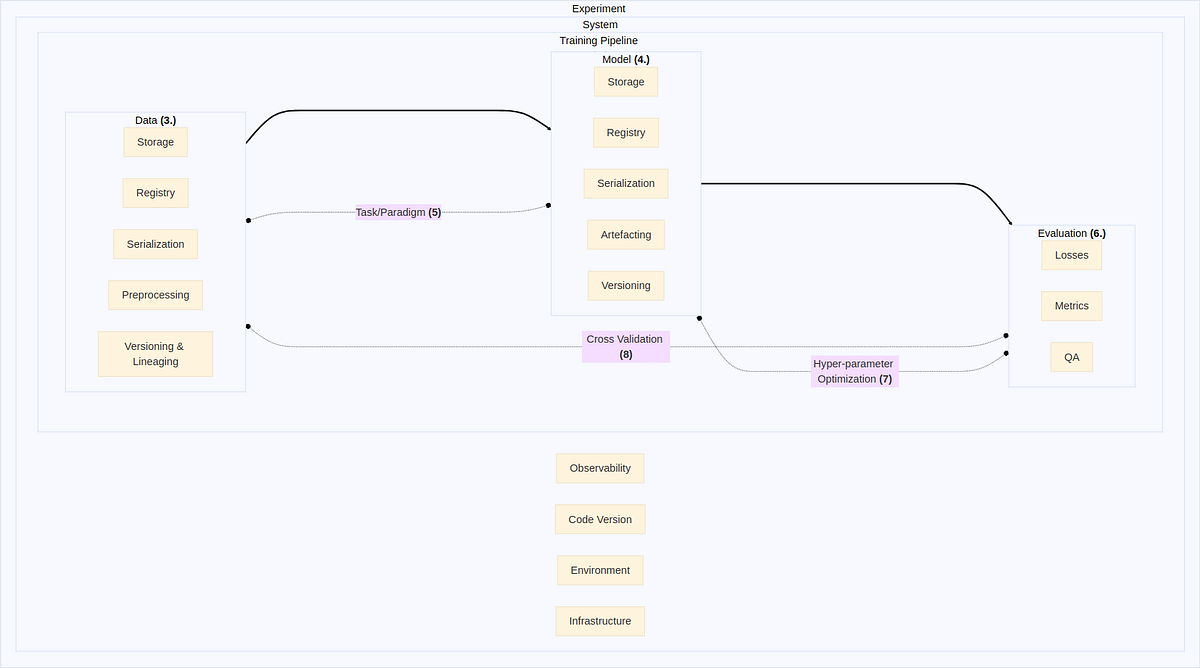1200x668 pixels.
Task: Select the Versioning node under Model
Action: (x=625, y=285)
